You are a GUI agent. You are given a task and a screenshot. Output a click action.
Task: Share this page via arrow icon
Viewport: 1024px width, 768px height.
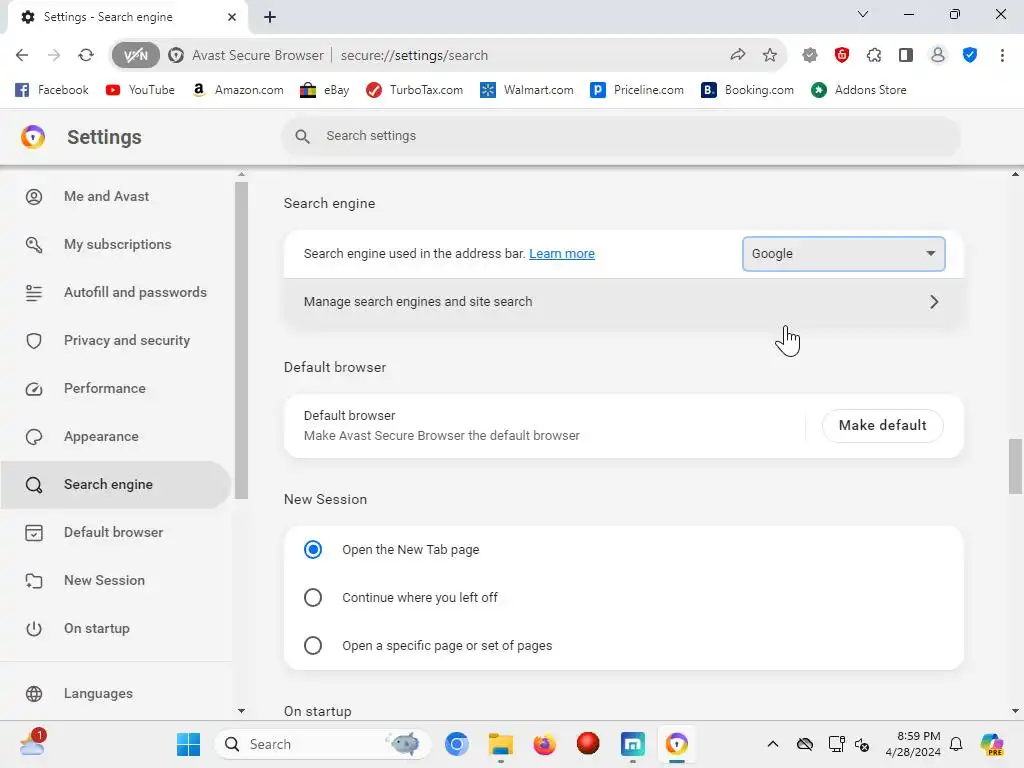pyautogui.click(x=738, y=56)
